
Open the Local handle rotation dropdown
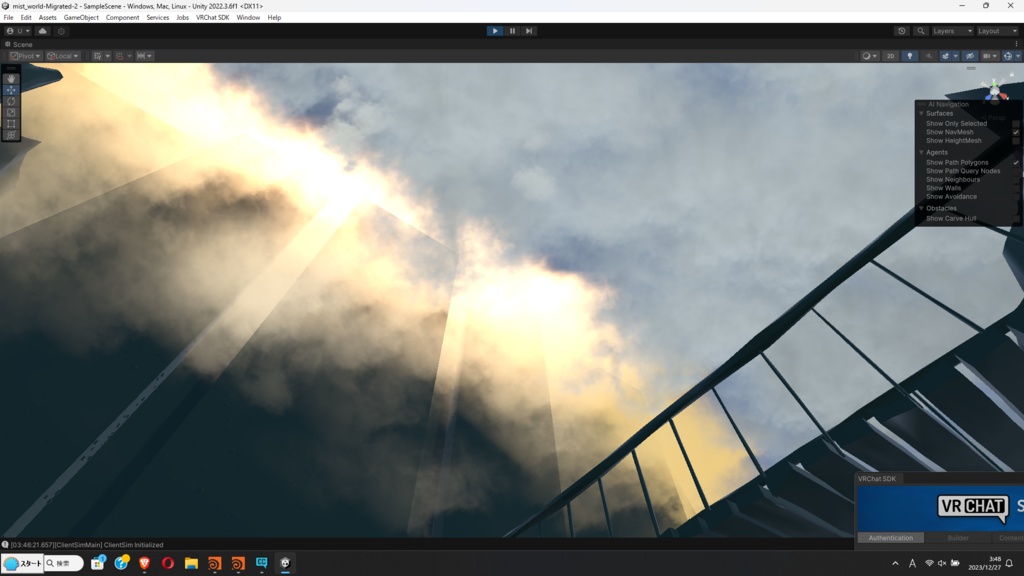coord(63,56)
